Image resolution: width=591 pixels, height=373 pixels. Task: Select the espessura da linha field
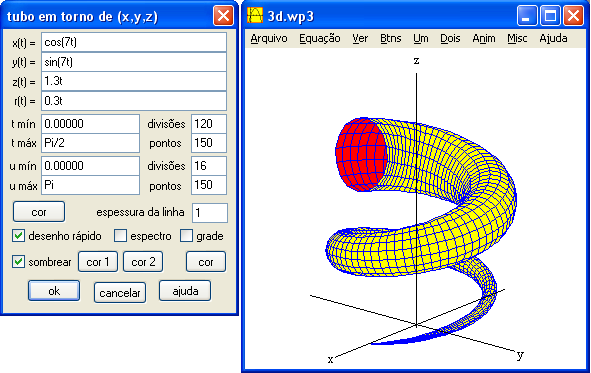click(x=210, y=213)
